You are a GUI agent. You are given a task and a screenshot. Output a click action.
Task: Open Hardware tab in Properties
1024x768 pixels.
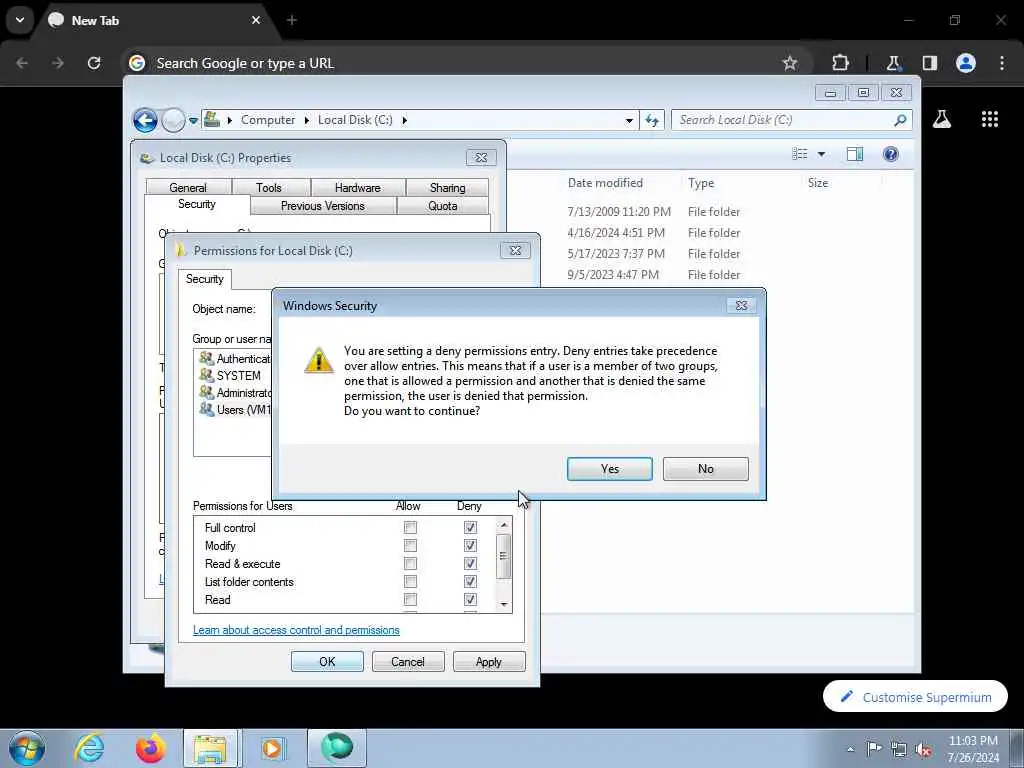(358, 188)
